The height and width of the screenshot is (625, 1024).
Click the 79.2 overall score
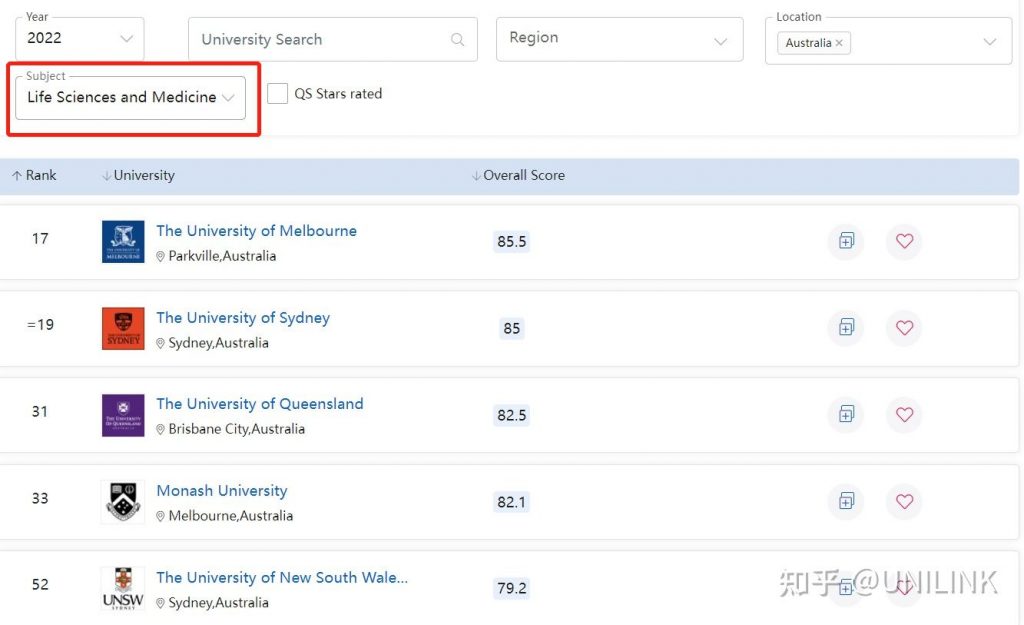(511, 588)
